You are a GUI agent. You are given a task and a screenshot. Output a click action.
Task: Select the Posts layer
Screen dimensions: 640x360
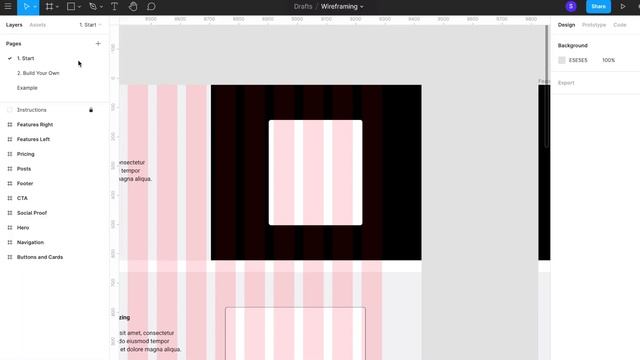tap(24, 169)
